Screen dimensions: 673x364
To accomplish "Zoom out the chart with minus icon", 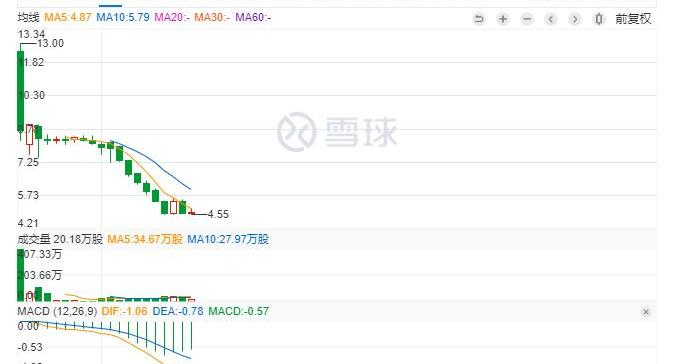I will pyautogui.click(x=527, y=19).
